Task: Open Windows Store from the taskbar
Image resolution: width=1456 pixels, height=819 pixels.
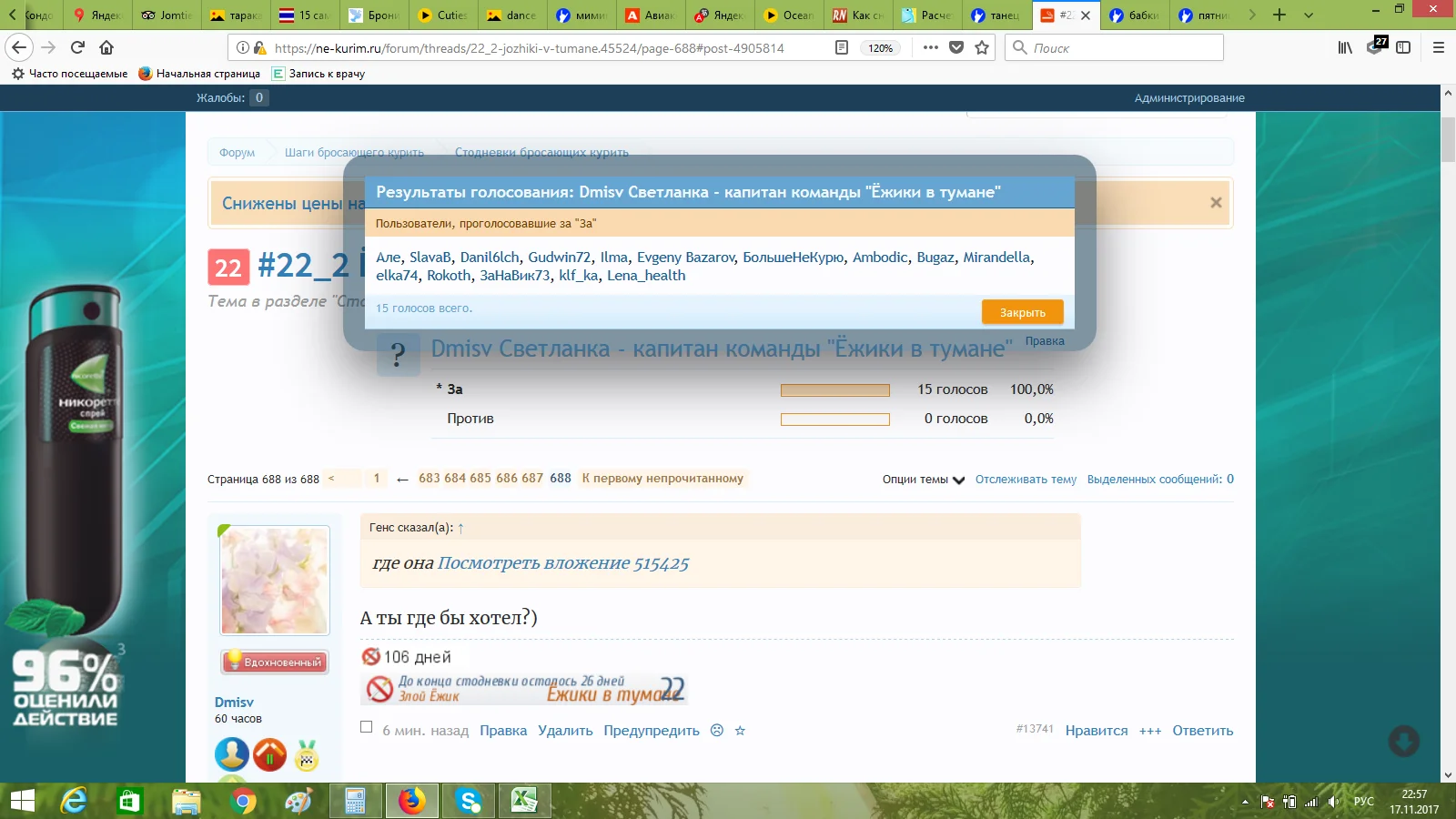Action: (x=130, y=801)
